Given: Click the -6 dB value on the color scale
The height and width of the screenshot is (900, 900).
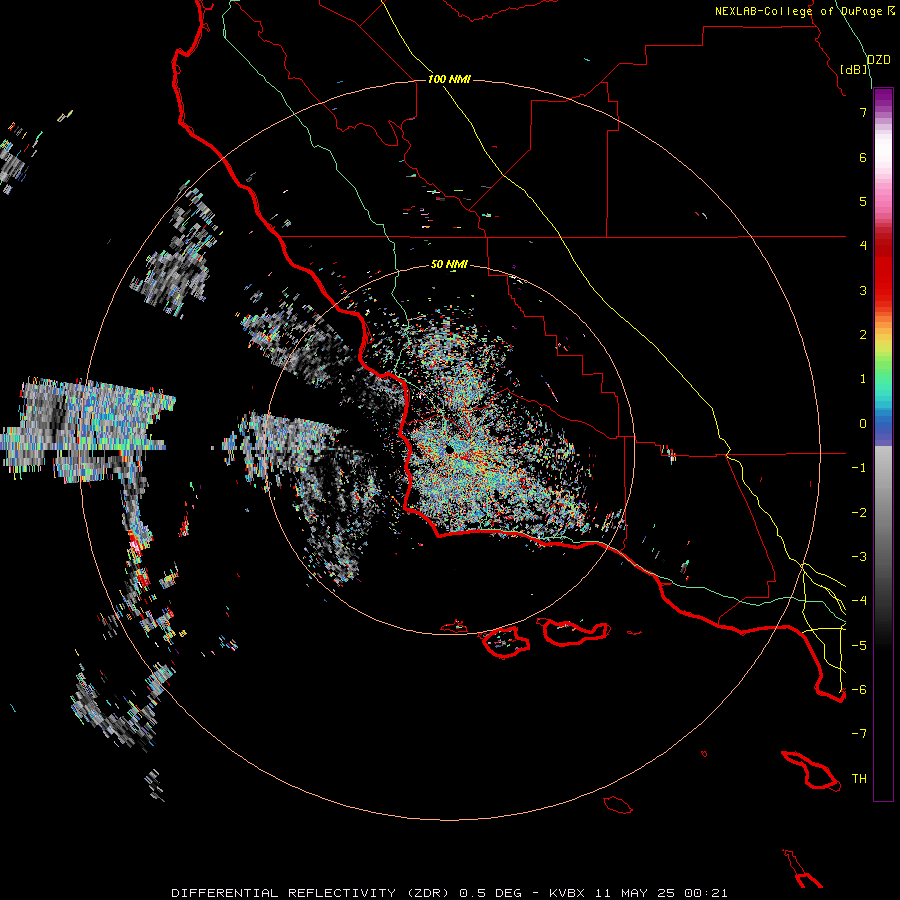Looking at the screenshot, I should tap(859, 690).
